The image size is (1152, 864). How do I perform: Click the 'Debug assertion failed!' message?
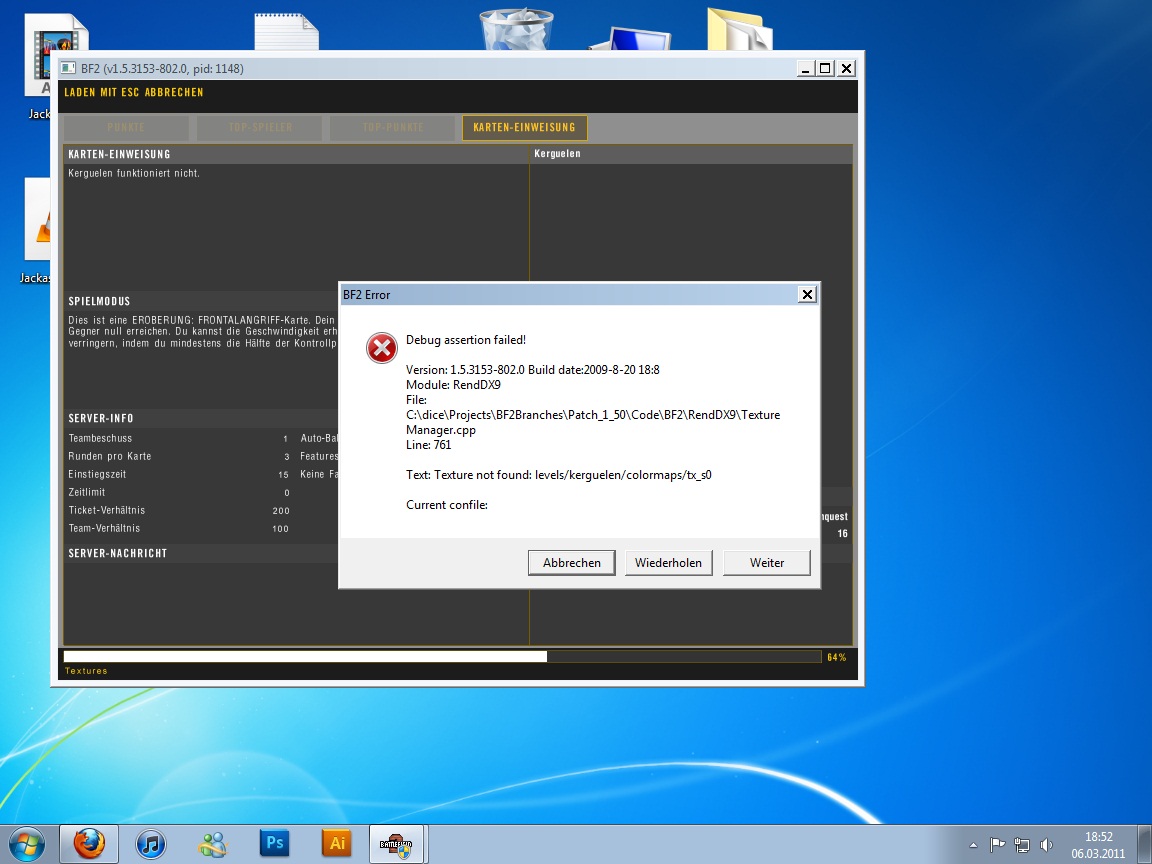(466, 339)
